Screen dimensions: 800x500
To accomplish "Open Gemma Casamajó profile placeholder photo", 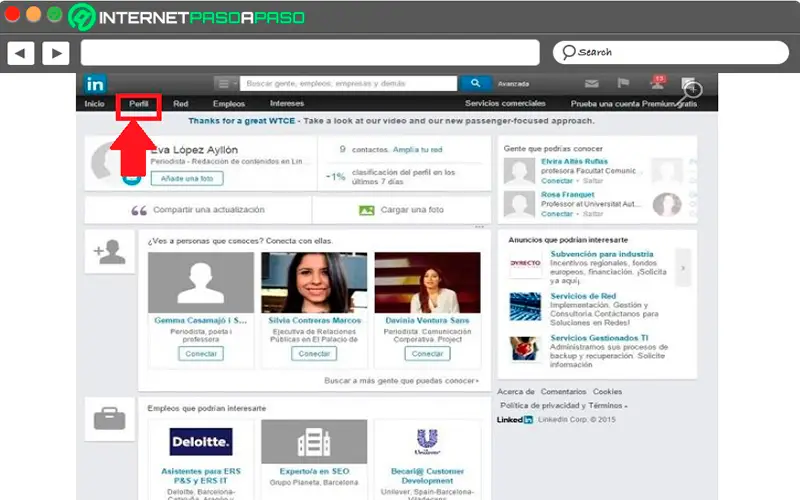I will point(201,283).
